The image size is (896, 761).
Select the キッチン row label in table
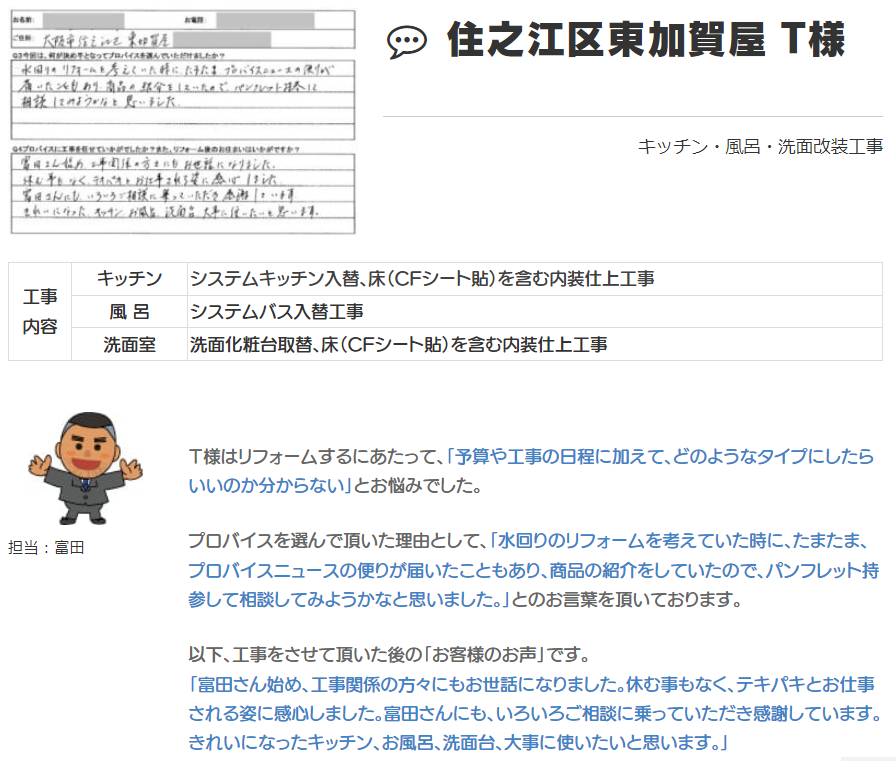tap(129, 279)
